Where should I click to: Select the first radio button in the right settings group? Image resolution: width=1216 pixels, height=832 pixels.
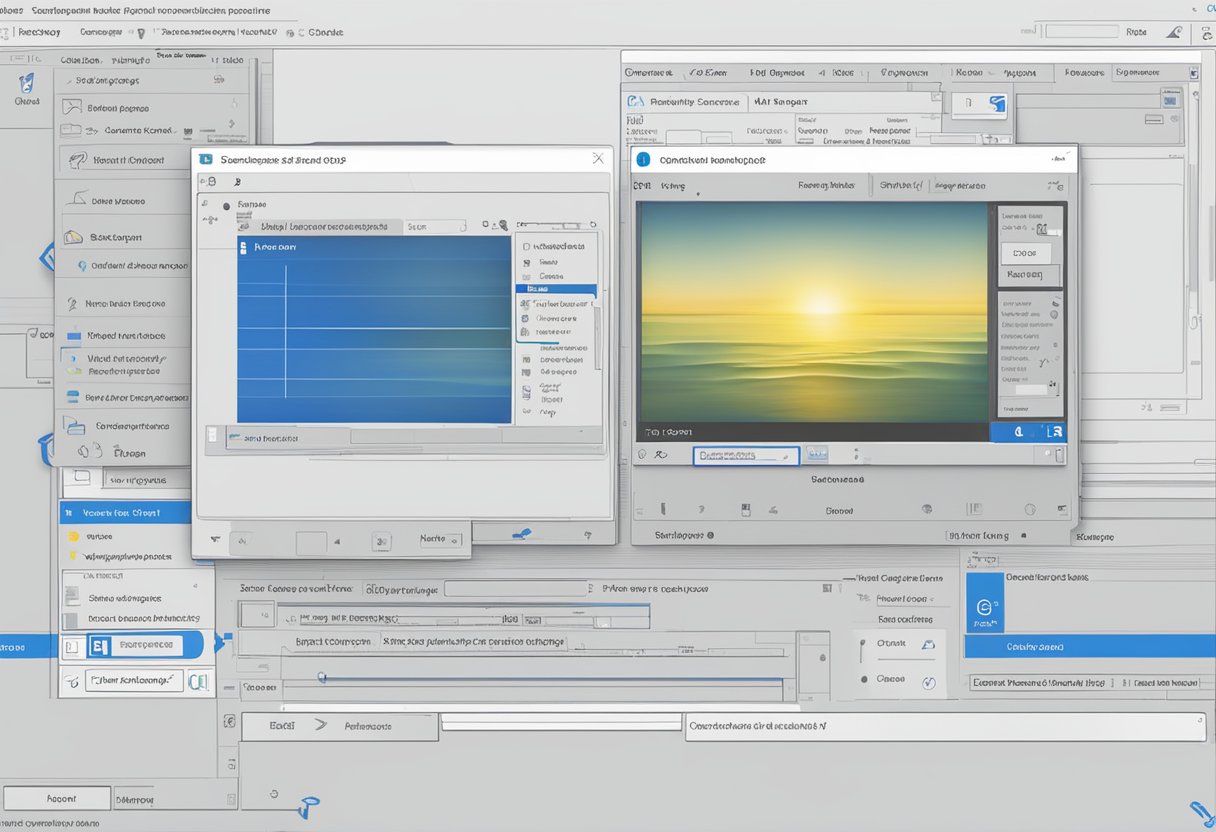click(x=863, y=642)
